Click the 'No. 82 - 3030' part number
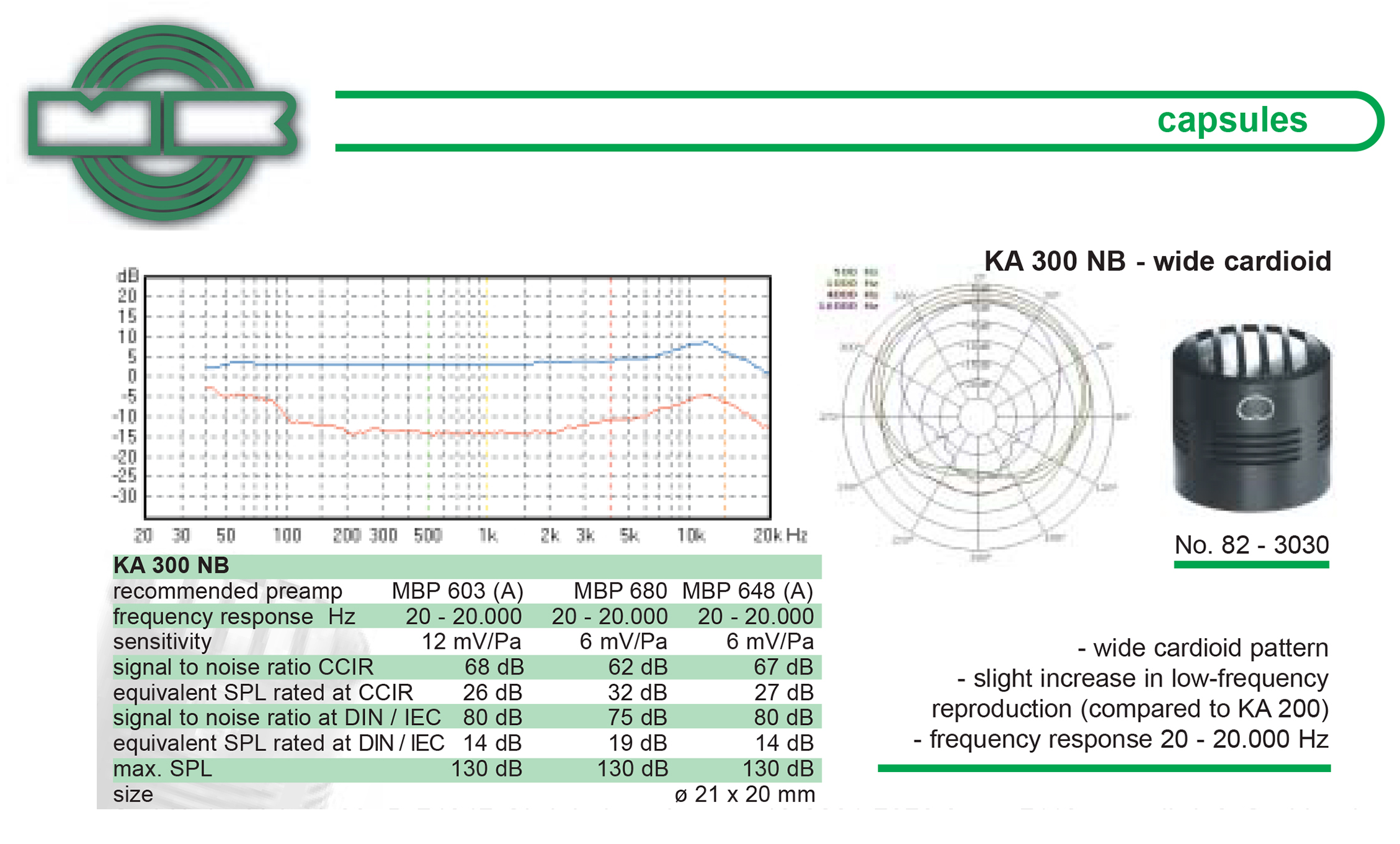 1252,544
